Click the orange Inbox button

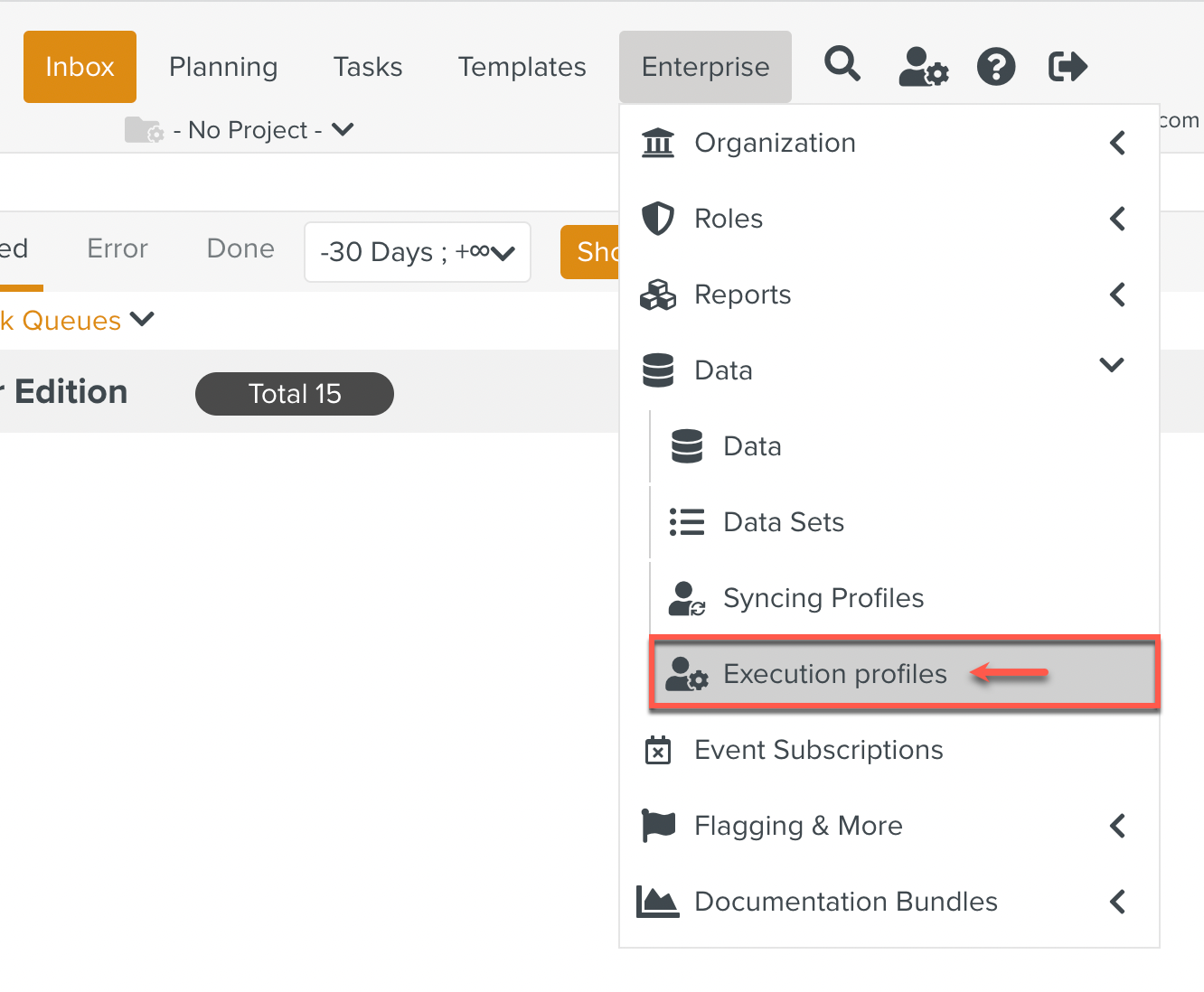80,66
